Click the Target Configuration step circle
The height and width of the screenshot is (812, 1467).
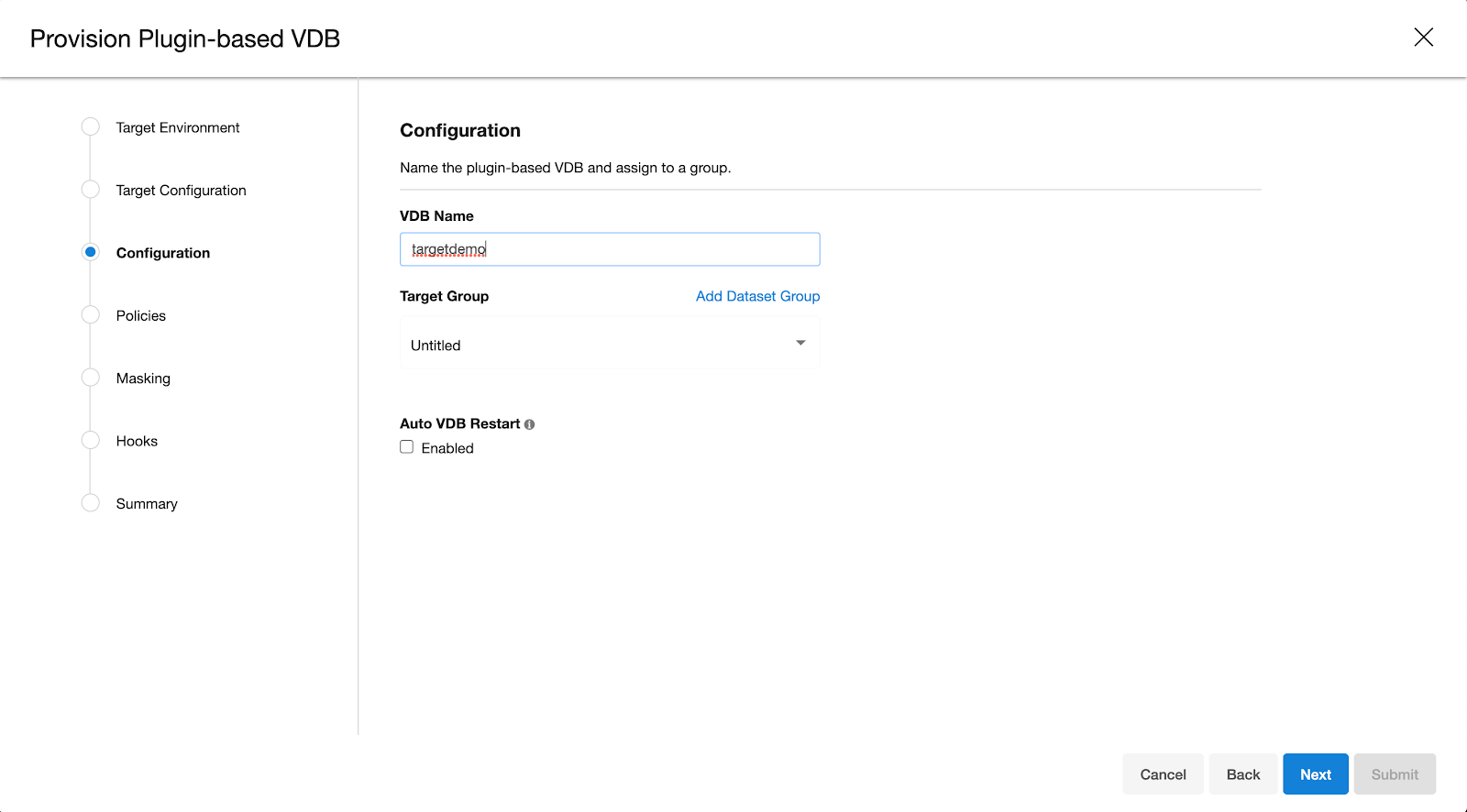click(x=91, y=190)
